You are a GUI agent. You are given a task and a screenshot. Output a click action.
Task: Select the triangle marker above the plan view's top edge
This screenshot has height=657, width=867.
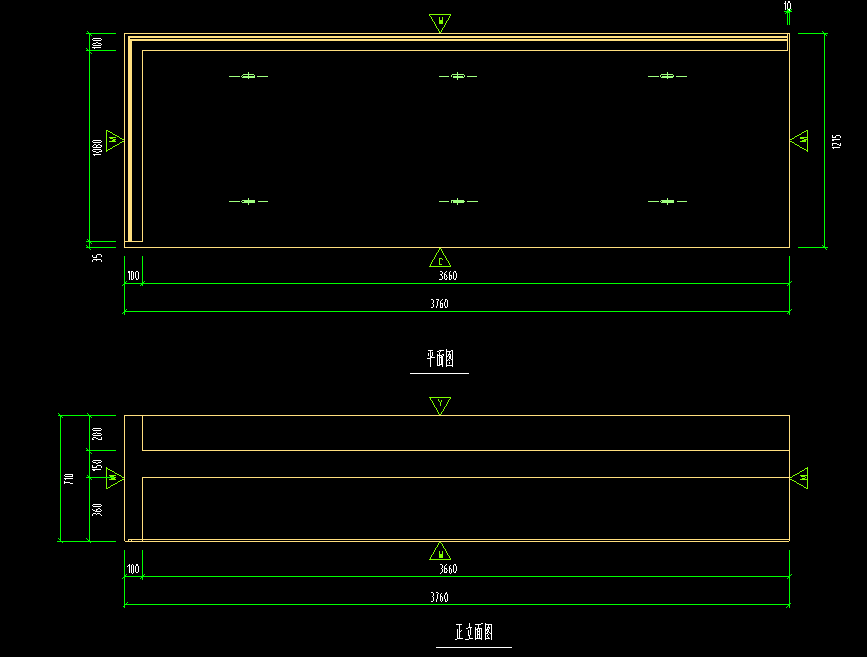[440, 23]
